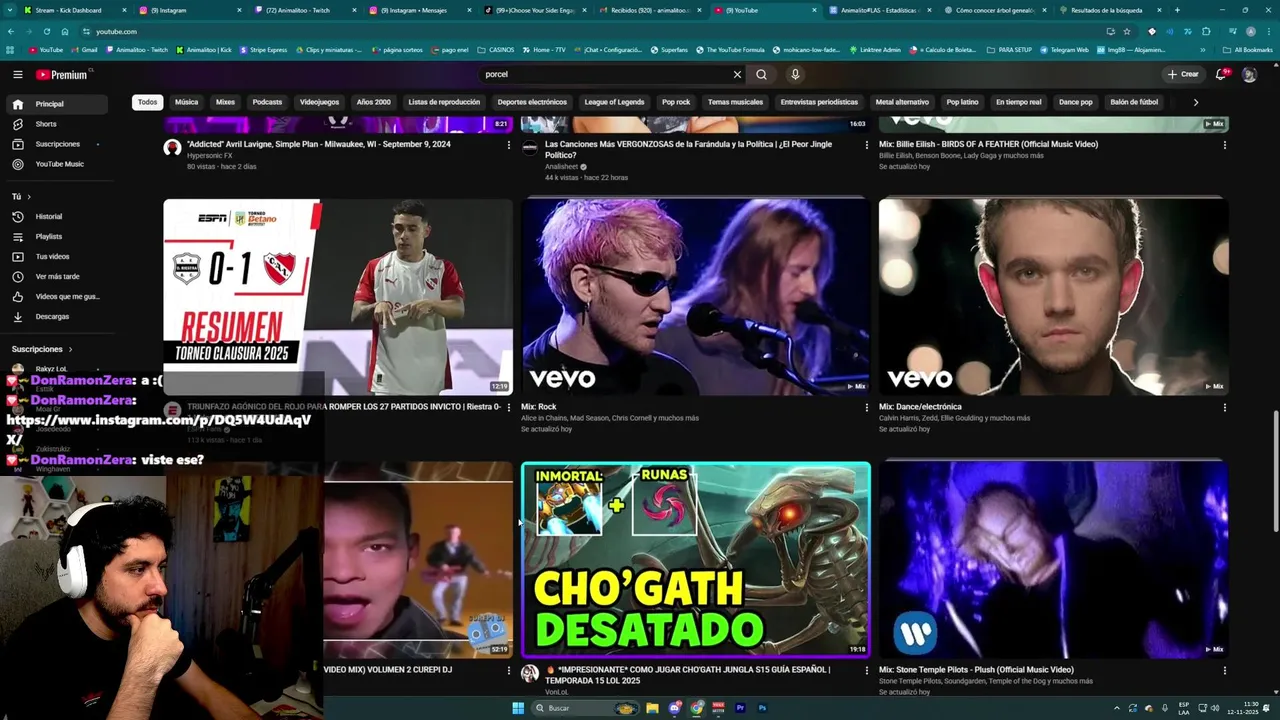
Task: Reload the page in the browser toolbar
Action: point(46,31)
